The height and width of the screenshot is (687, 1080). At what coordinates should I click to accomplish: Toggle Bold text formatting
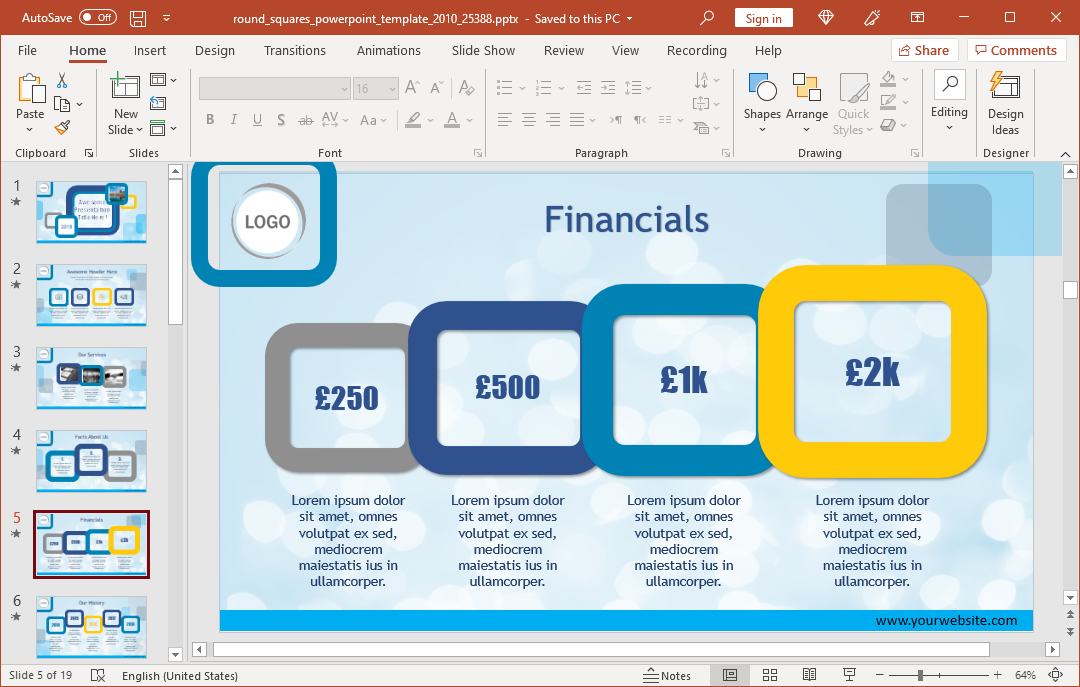click(x=210, y=120)
